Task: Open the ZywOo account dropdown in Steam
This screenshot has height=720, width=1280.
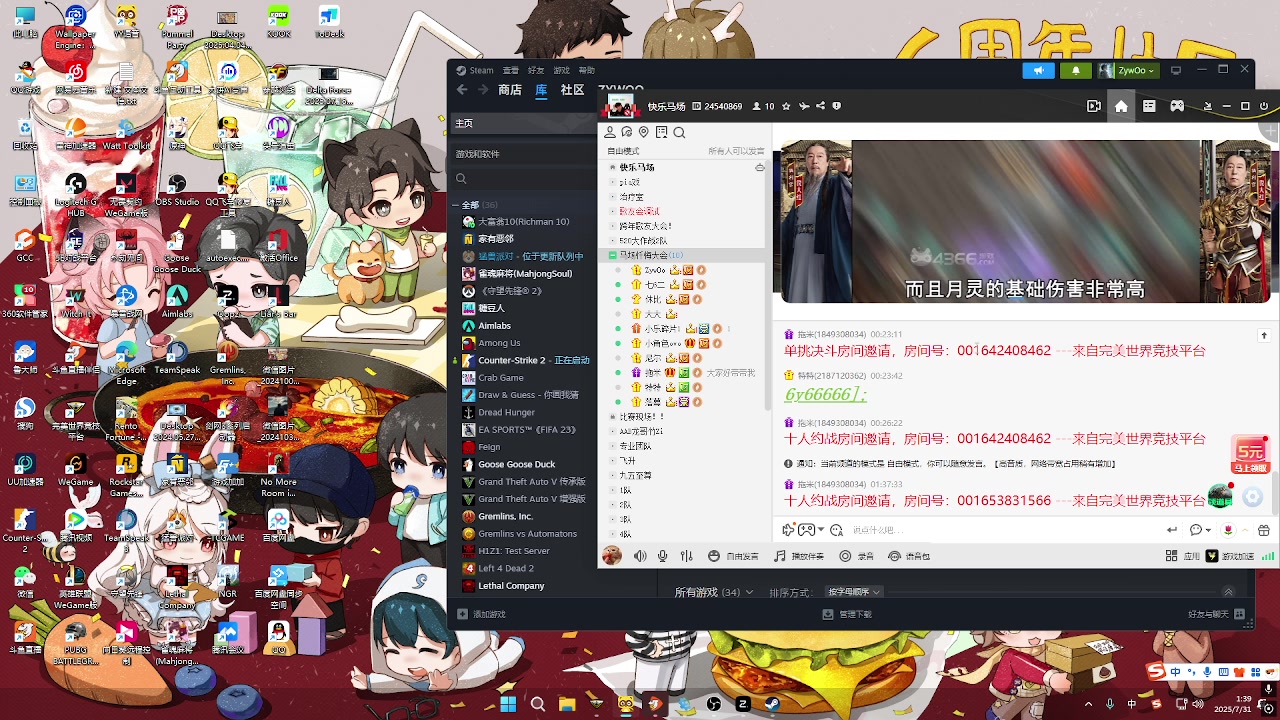Action: pyautogui.click(x=1129, y=70)
